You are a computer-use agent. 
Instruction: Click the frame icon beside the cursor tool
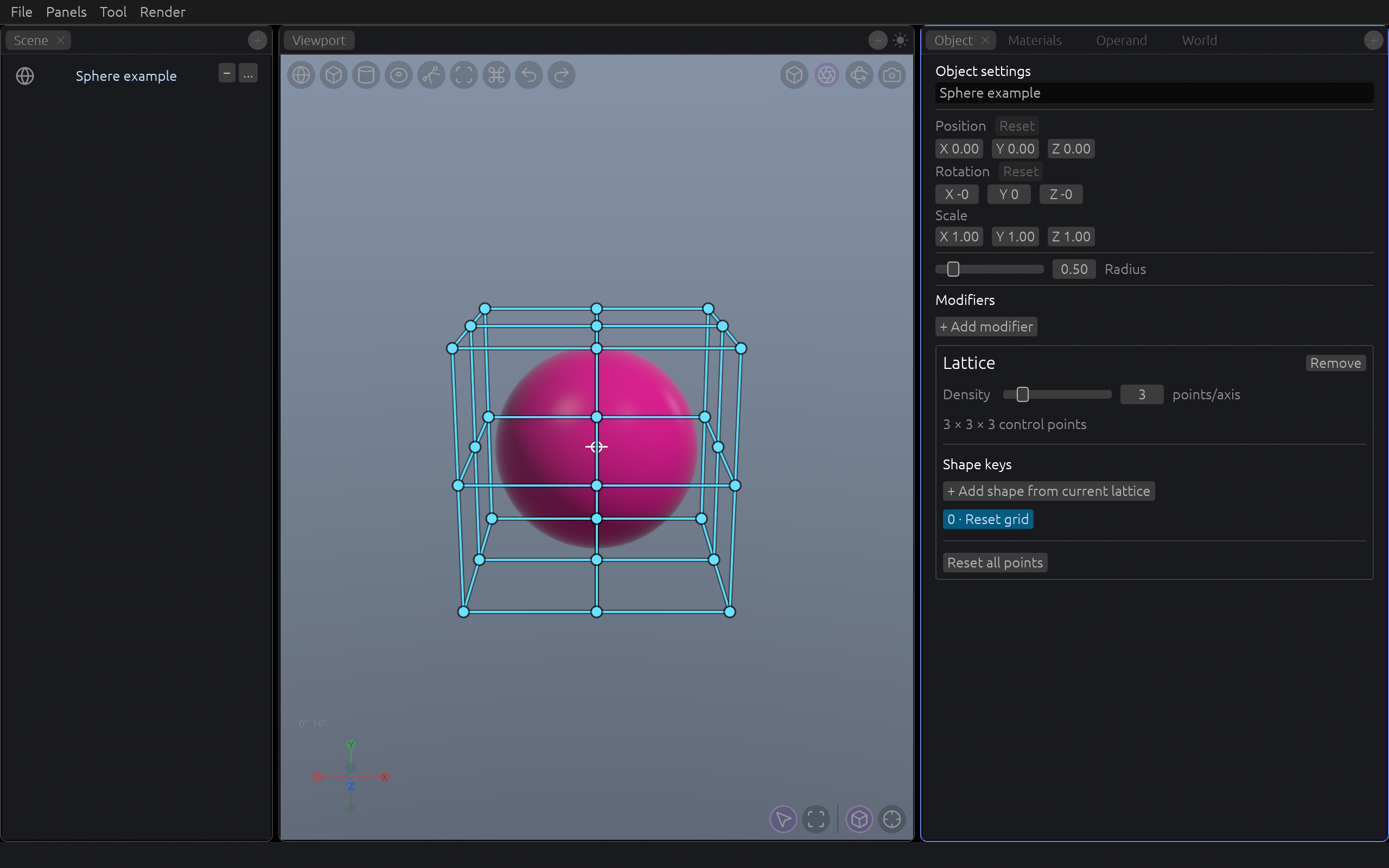pyautogui.click(x=816, y=819)
